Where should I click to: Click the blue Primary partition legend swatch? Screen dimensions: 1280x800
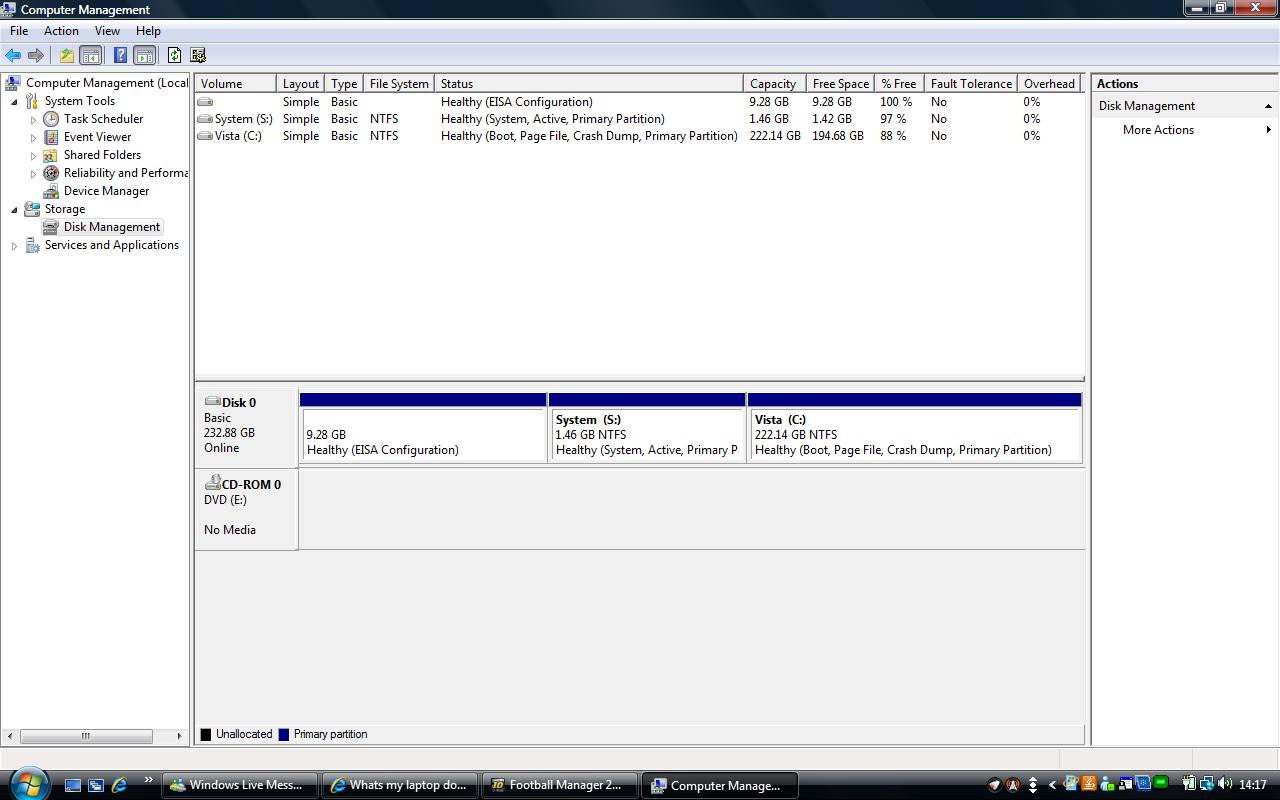click(x=284, y=734)
